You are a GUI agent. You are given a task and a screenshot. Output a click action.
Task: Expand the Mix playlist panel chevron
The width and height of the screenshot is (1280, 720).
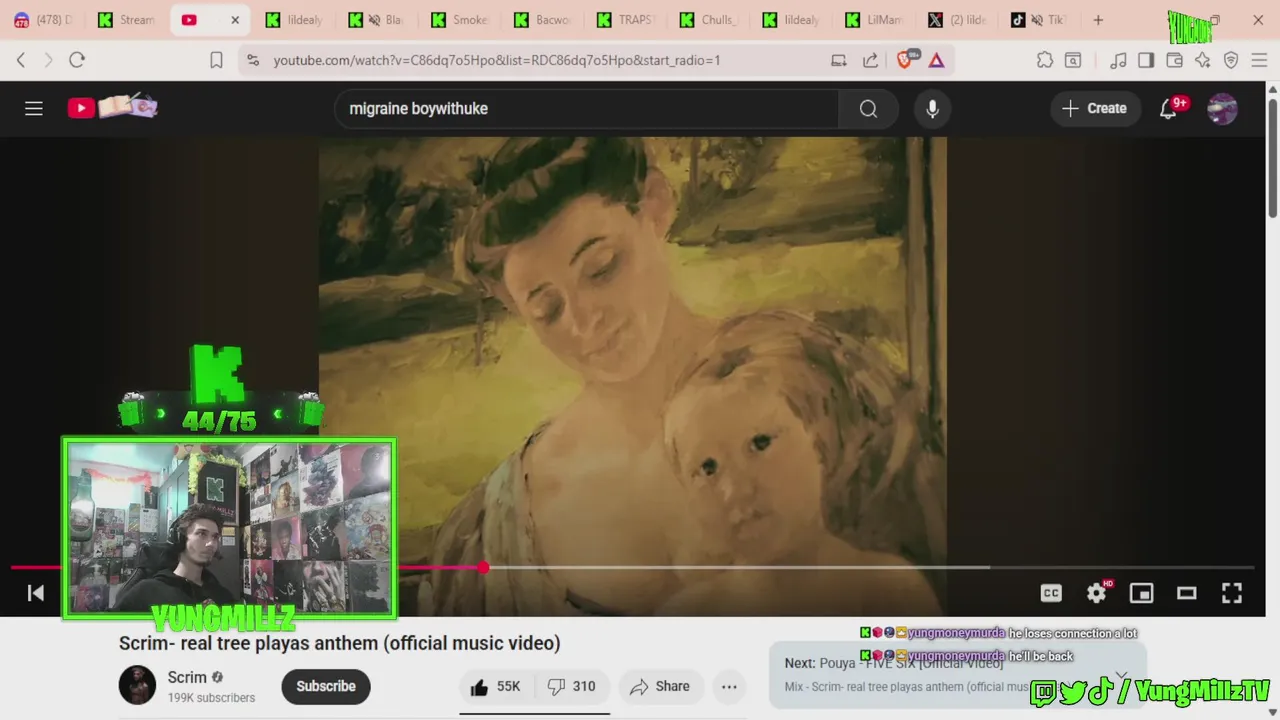tap(1121, 677)
